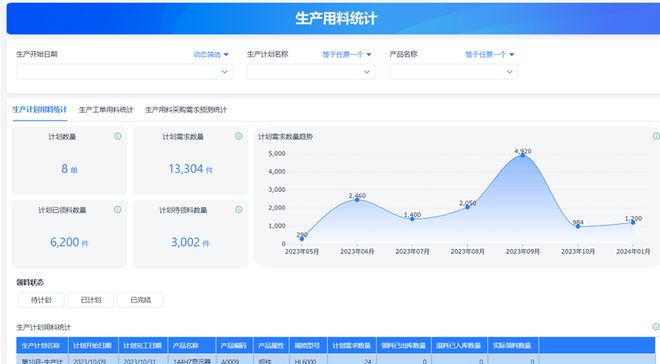Open 等于任意一个 dropdown for 产品名称

[490, 54]
